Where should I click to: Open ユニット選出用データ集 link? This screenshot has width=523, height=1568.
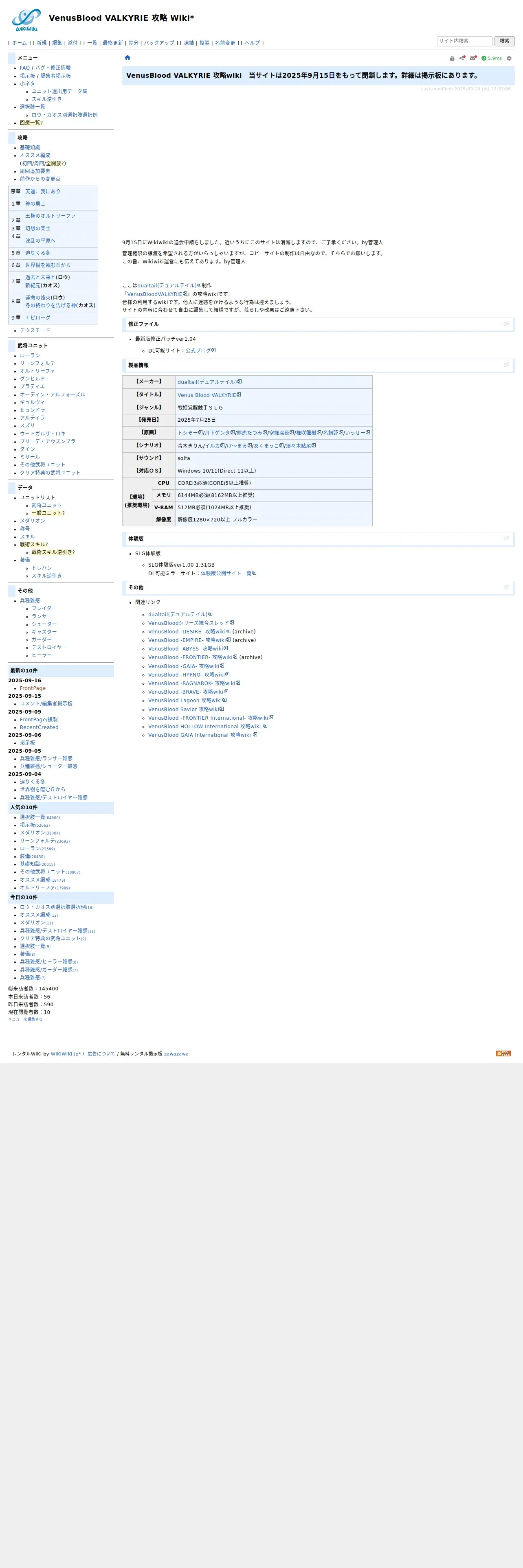59,91
